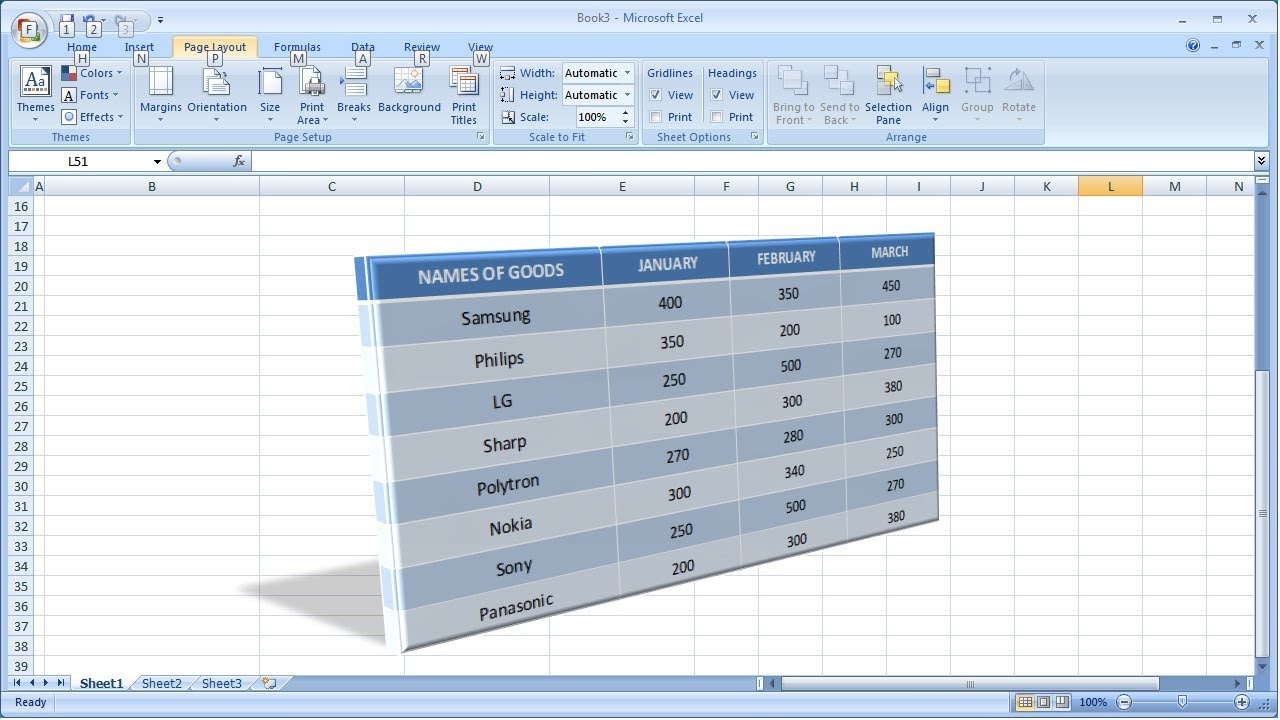The width and height of the screenshot is (1280, 720).
Task: Click the Name Box showing L51
Action: point(79,161)
